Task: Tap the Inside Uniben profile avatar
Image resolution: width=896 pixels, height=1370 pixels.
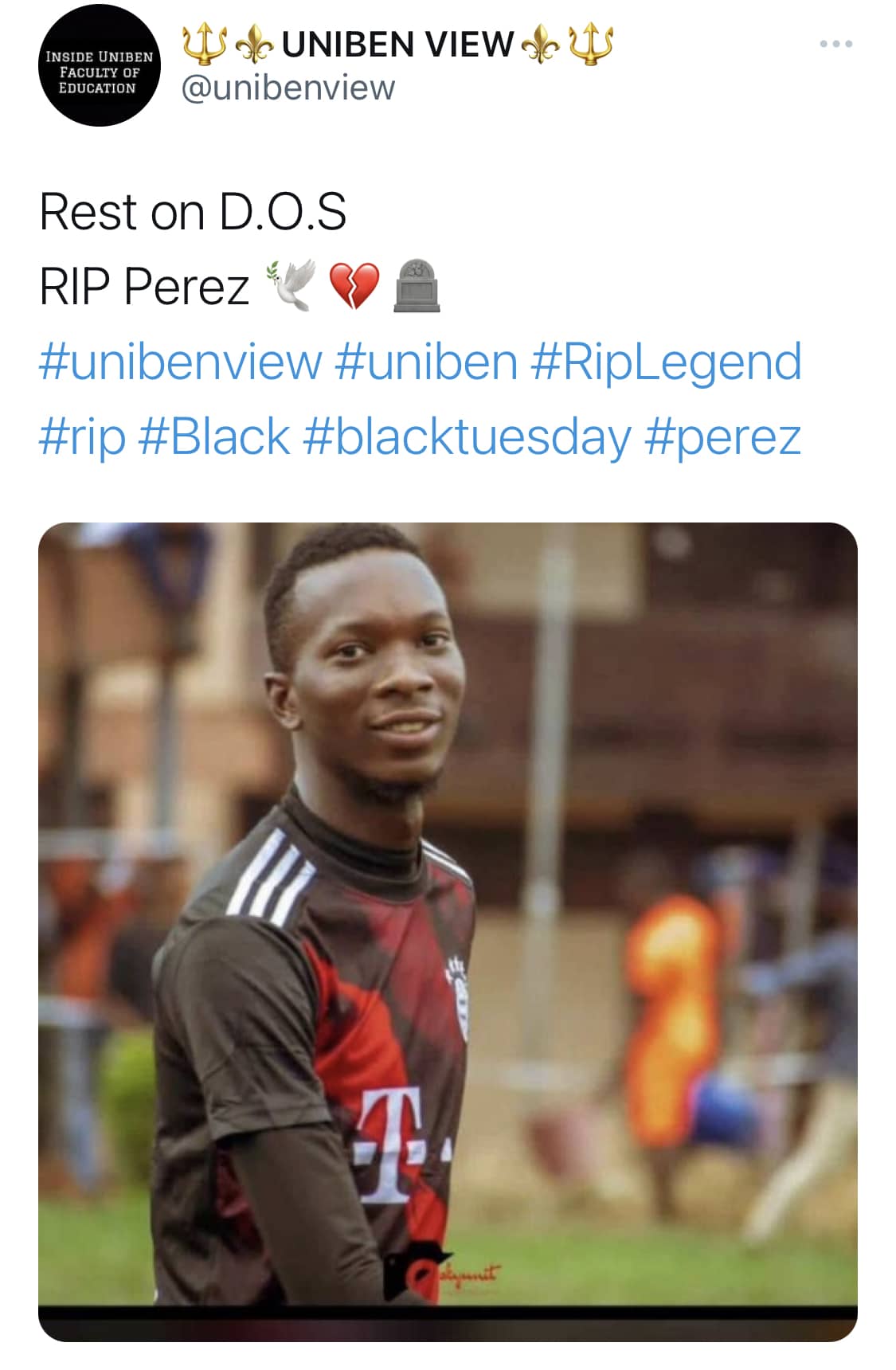Action: coord(100,65)
